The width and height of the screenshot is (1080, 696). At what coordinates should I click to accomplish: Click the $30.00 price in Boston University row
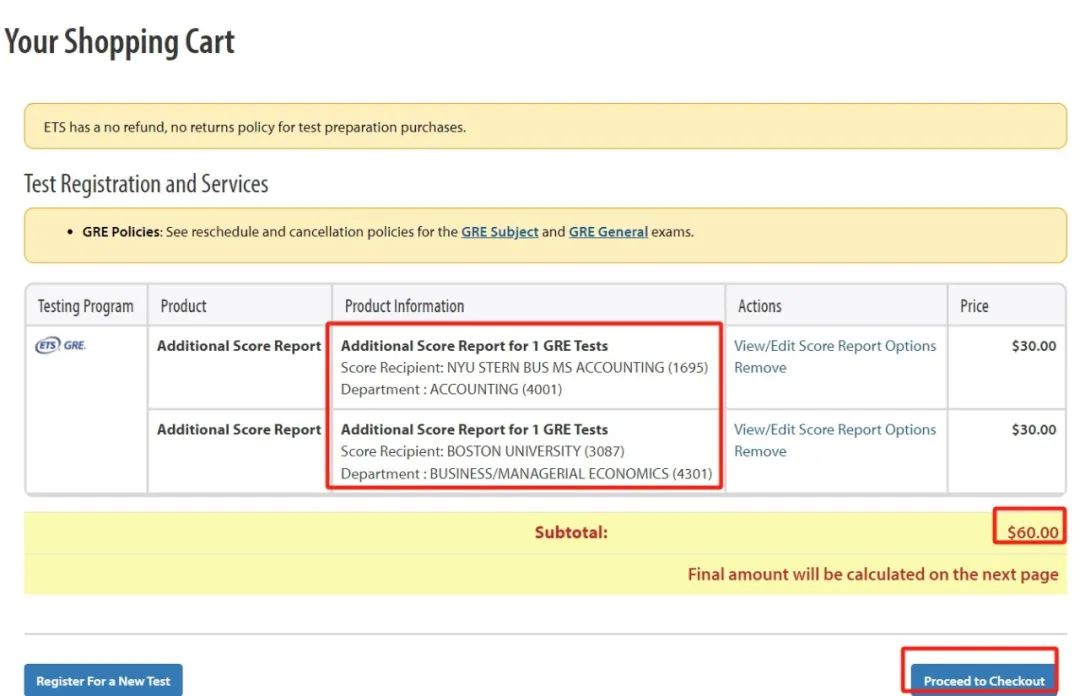tap(1033, 429)
